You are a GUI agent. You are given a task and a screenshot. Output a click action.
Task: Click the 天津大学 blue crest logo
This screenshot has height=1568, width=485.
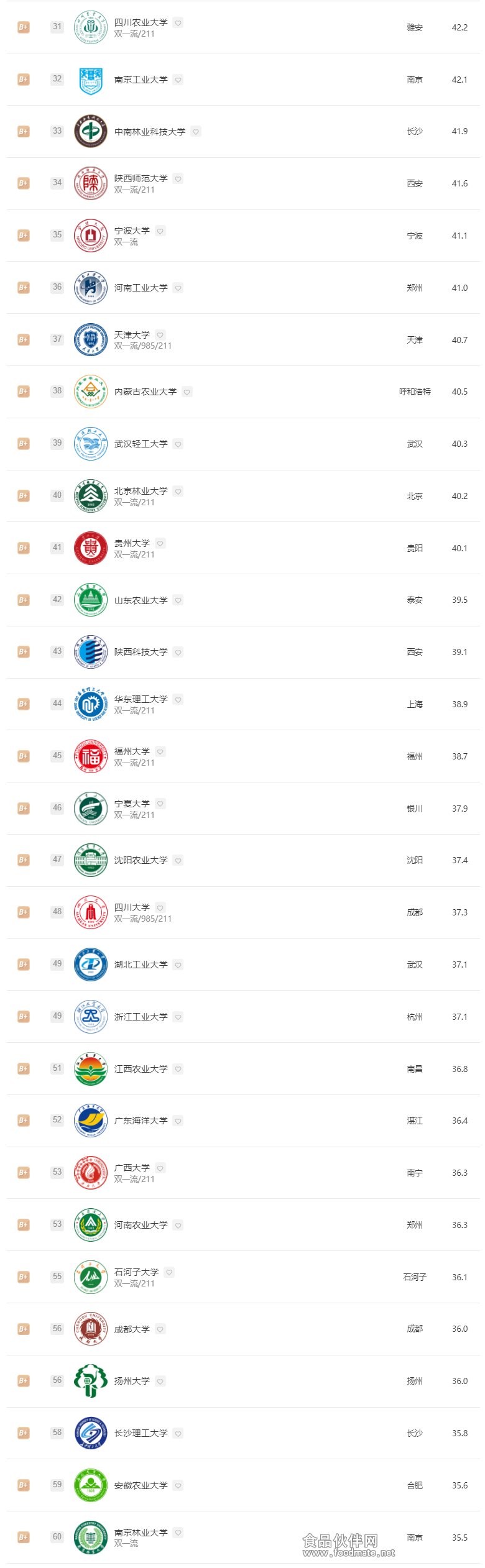(91, 340)
